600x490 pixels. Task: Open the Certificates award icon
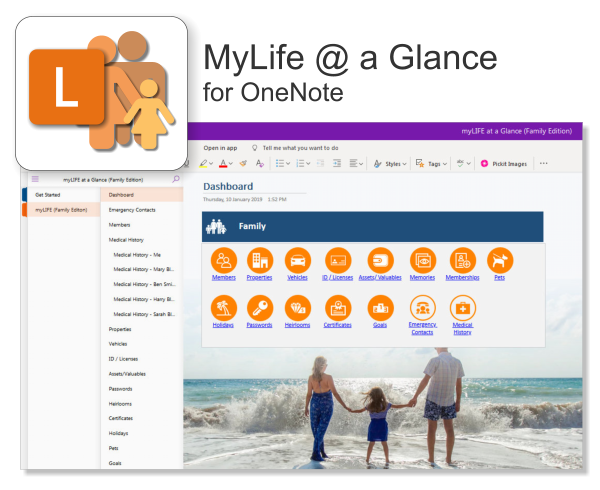(338, 308)
